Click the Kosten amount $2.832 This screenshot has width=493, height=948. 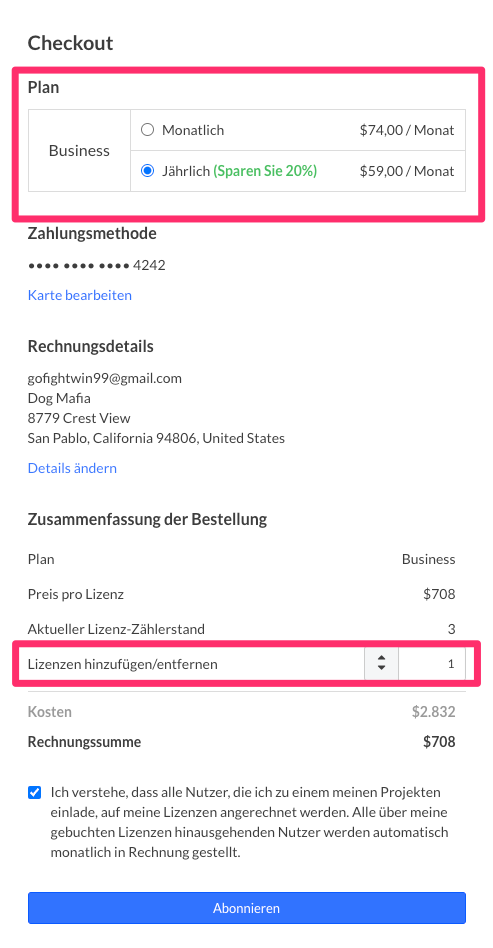point(434,712)
